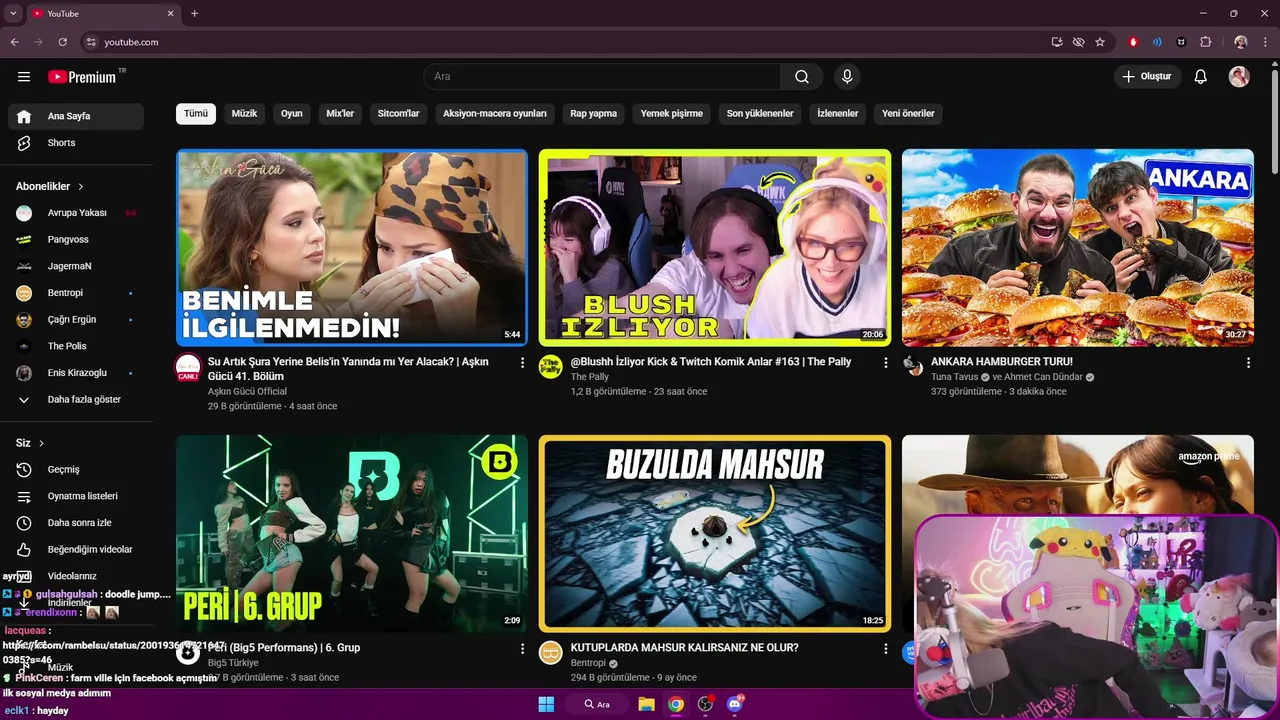The width and height of the screenshot is (1280, 720).
Task: Open the YouTube account avatar menu
Action: [1239, 77]
